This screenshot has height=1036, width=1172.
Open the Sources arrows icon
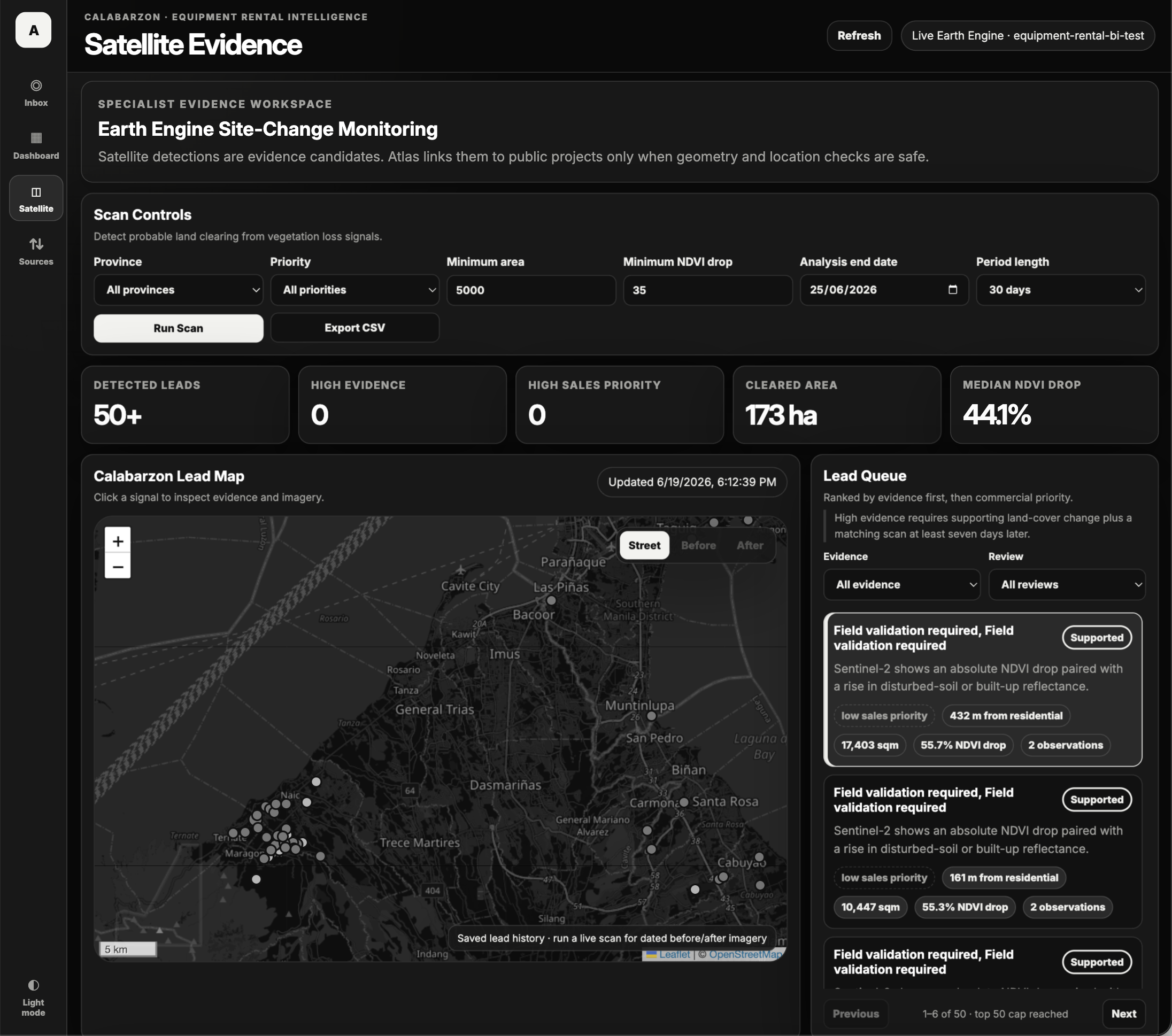coord(36,244)
